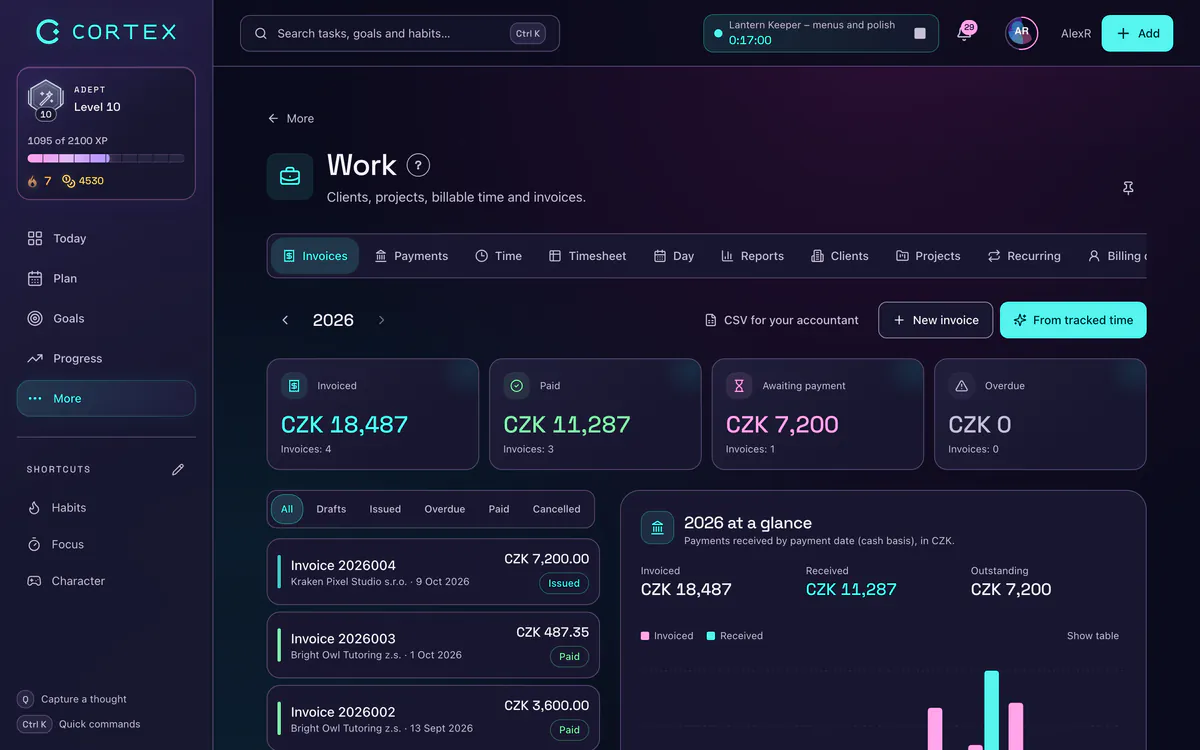Create a New invoice

click(936, 320)
